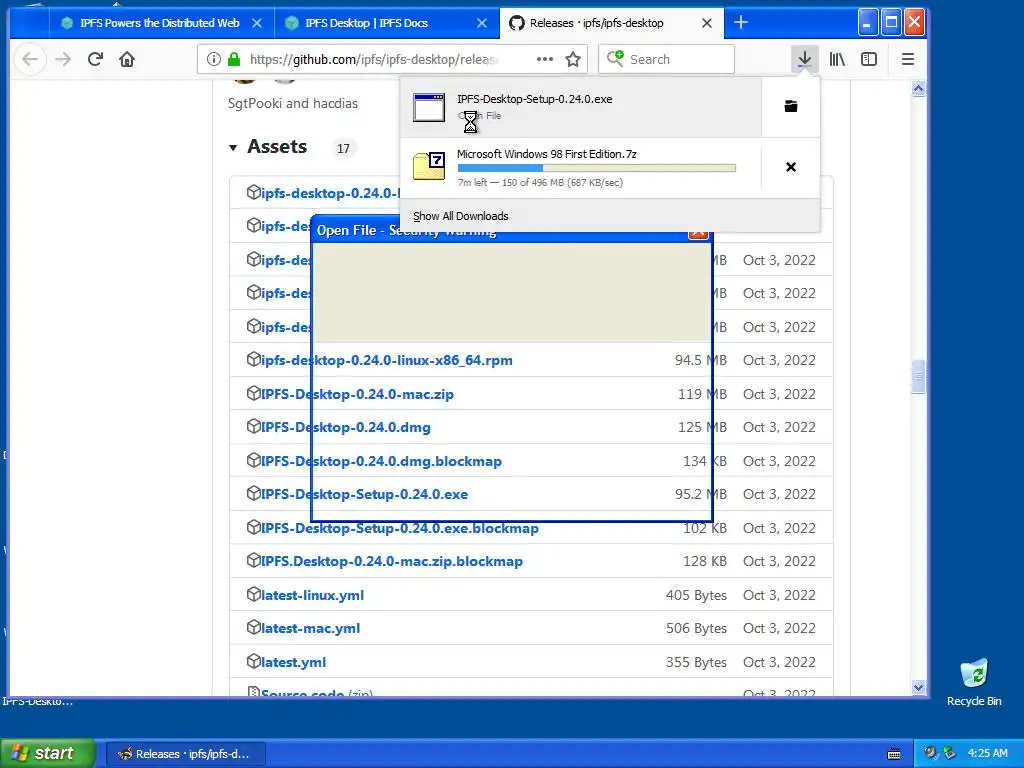Download ipfs-desktop-0.24.0-linux-x86_64.rpm
The width and height of the screenshot is (1024, 768).
coord(387,360)
